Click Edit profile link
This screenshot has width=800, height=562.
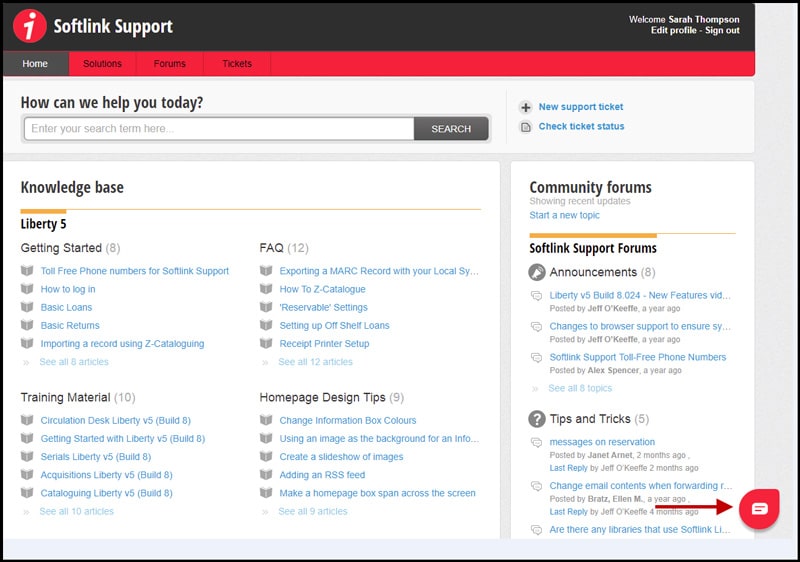click(673, 31)
